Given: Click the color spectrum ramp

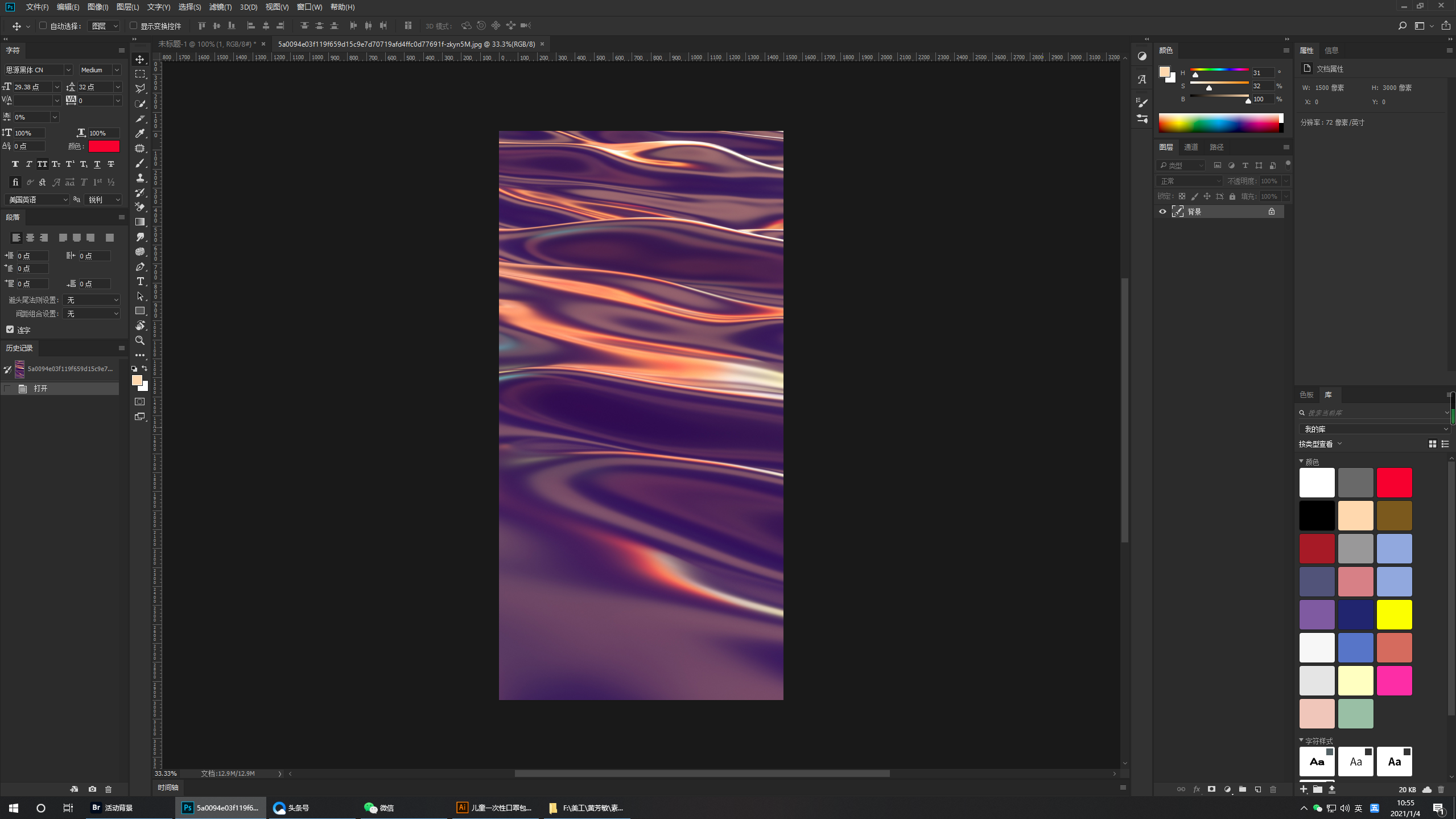Looking at the screenshot, I should (x=1219, y=123).
